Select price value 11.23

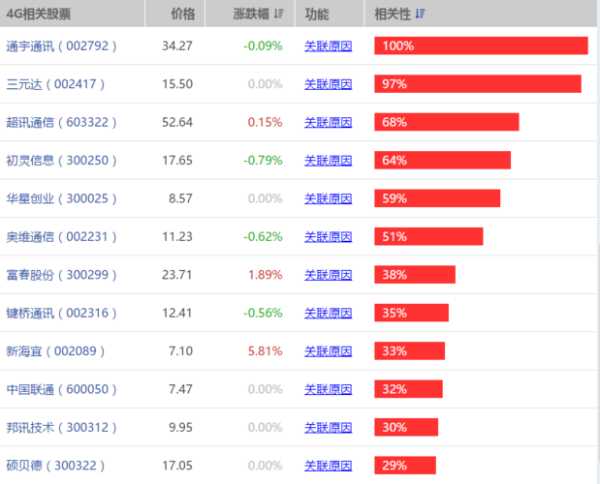point(177,237)
